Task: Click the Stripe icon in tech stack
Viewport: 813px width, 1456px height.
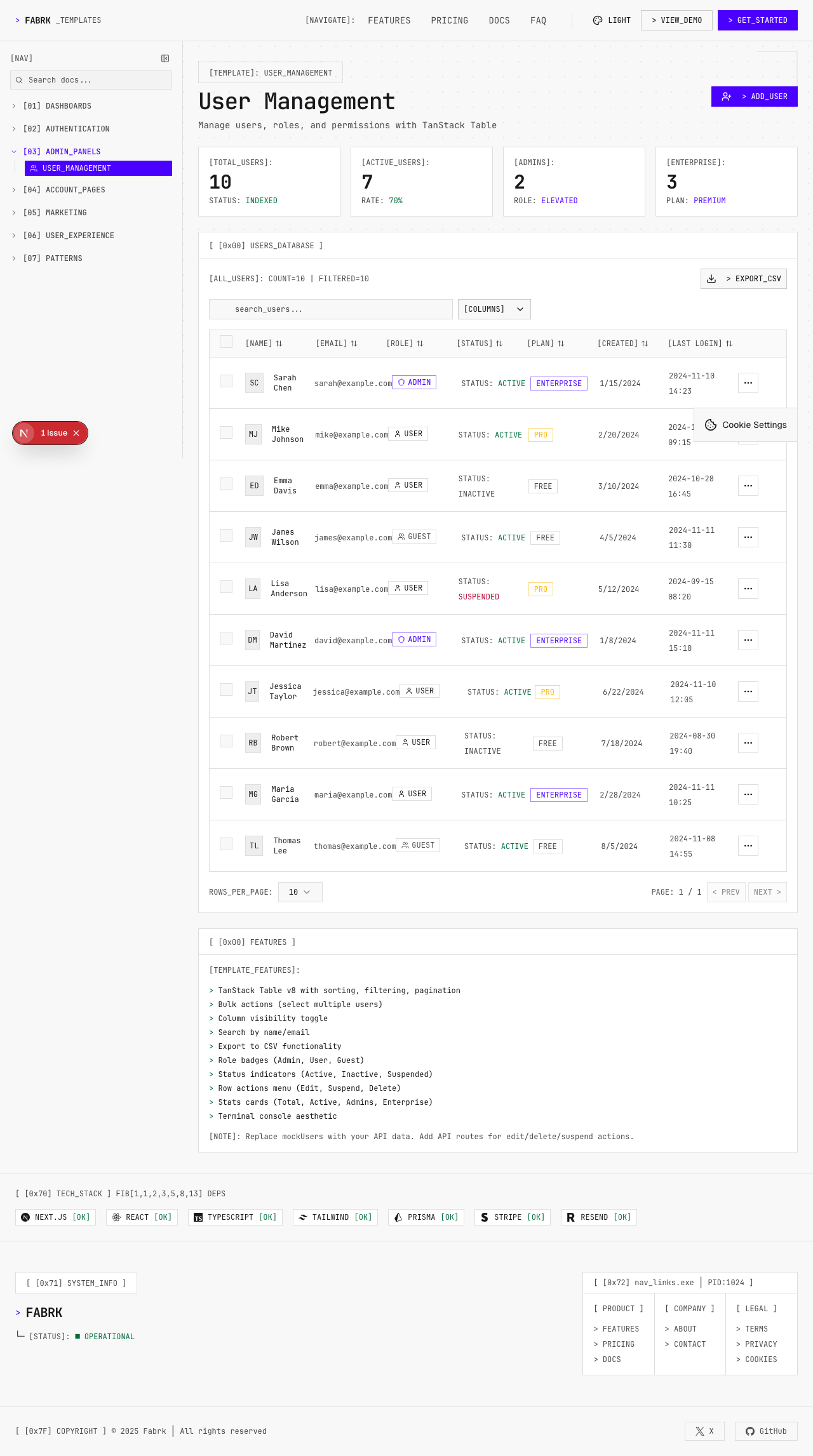Action: pos(485,1217)
